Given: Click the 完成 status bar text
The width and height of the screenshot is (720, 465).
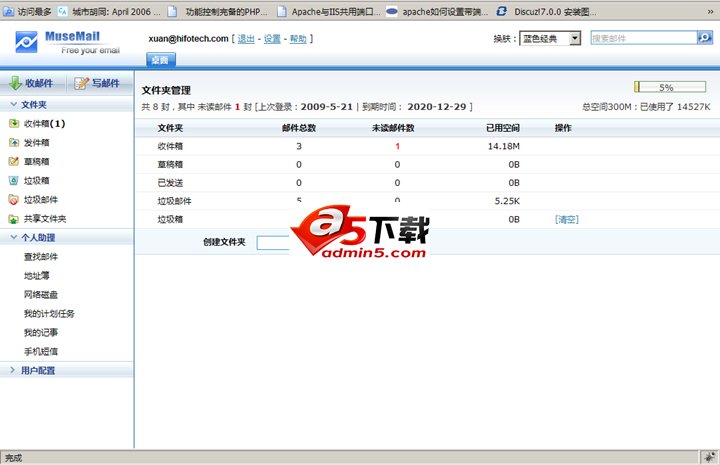Looking at the screenshot, I should (x=13, y=458).
